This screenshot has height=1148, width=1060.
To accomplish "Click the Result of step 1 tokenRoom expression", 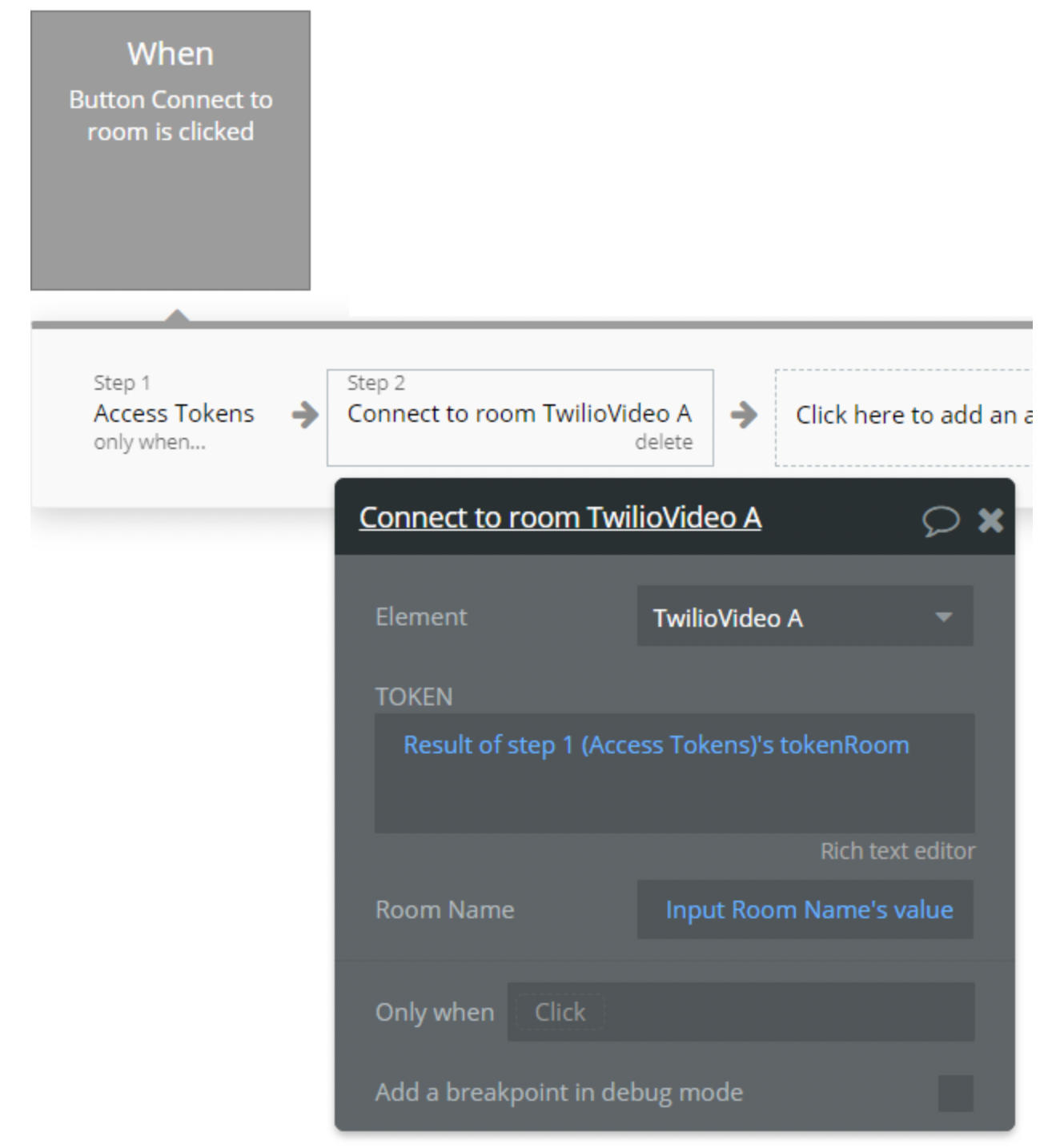I will 656,745.
